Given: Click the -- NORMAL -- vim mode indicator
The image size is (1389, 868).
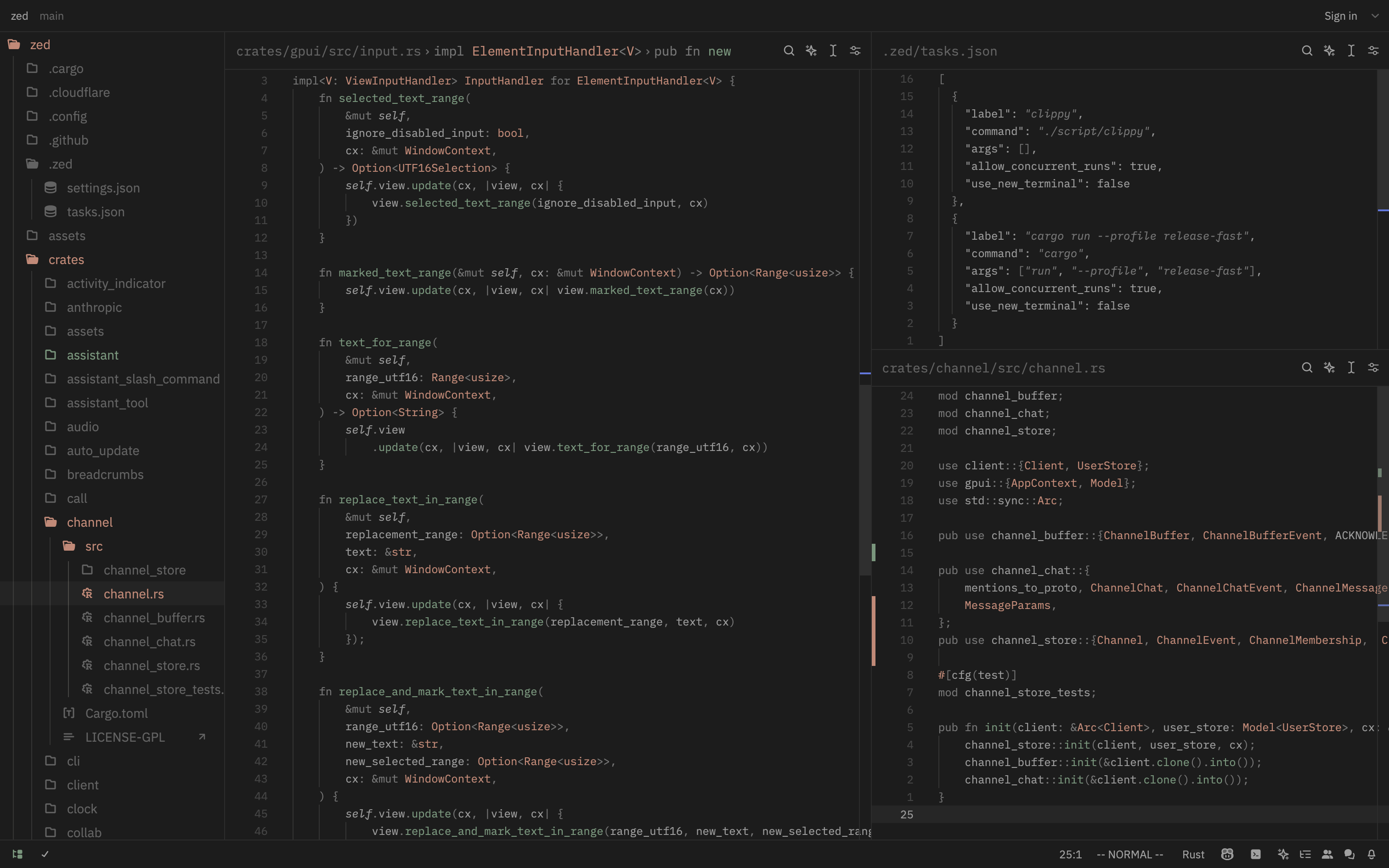Looking at the screenshot, I should (1129, 854).
